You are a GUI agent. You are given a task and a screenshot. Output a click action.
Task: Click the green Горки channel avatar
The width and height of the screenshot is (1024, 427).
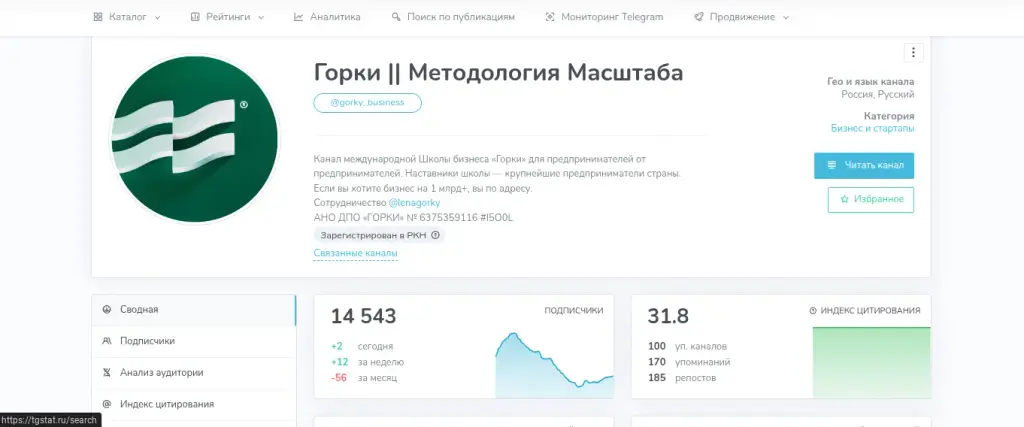click(x=194, y=139)
